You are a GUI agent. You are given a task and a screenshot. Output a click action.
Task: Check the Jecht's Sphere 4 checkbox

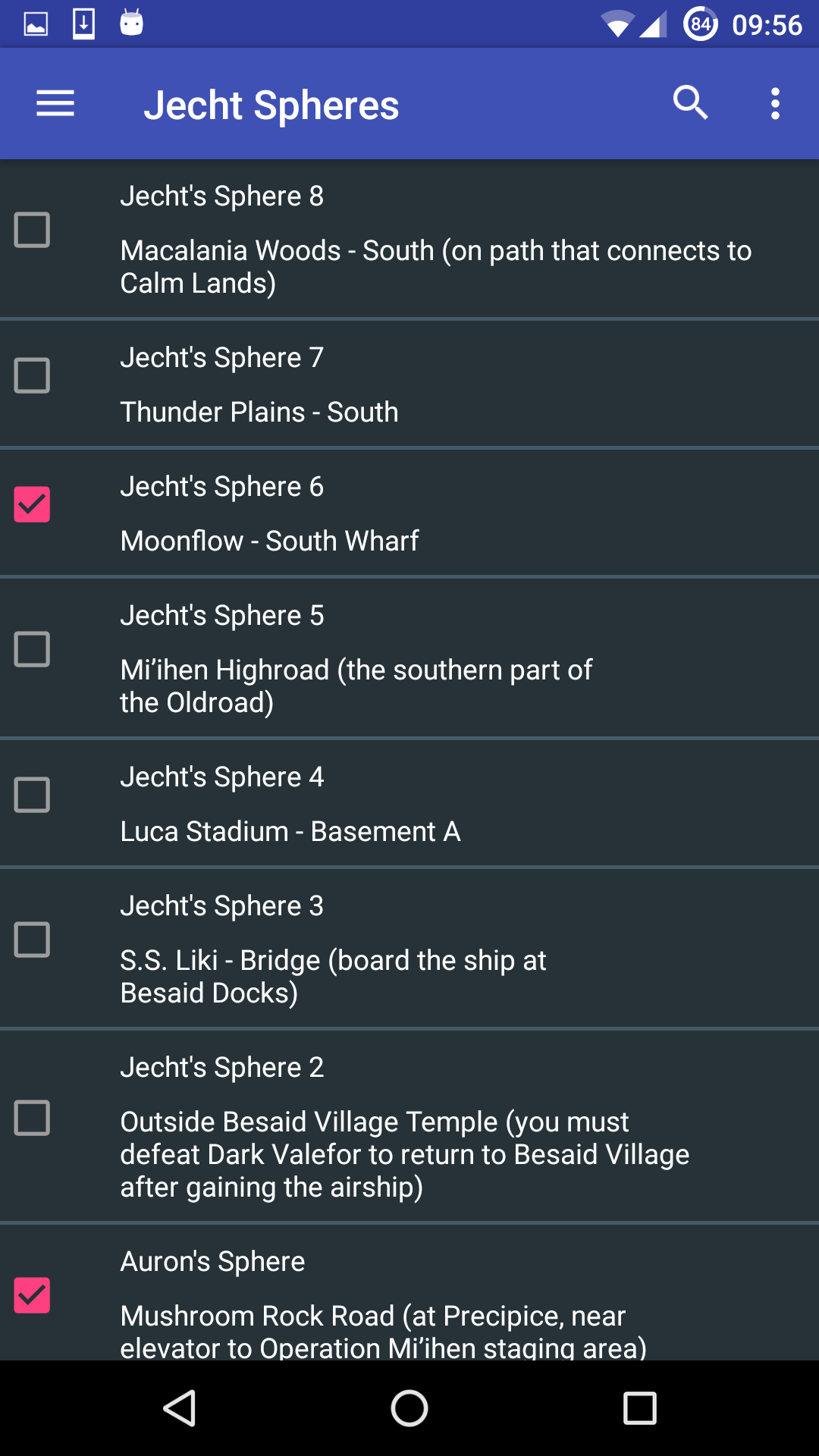click(x=32, y=795)
